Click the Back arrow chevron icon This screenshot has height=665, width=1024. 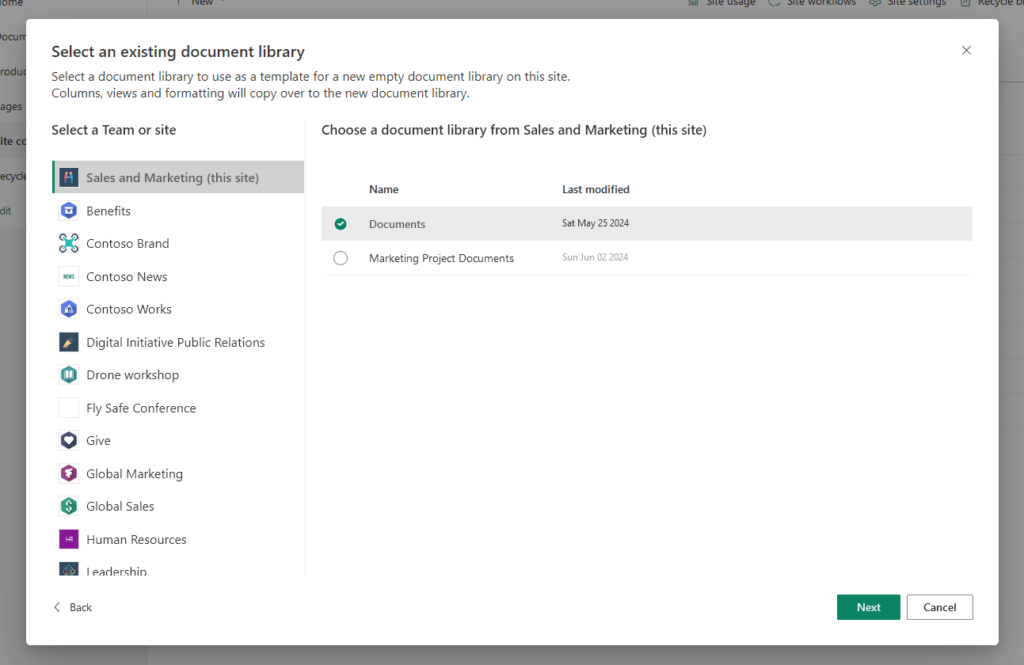click(x=57, y=607)
